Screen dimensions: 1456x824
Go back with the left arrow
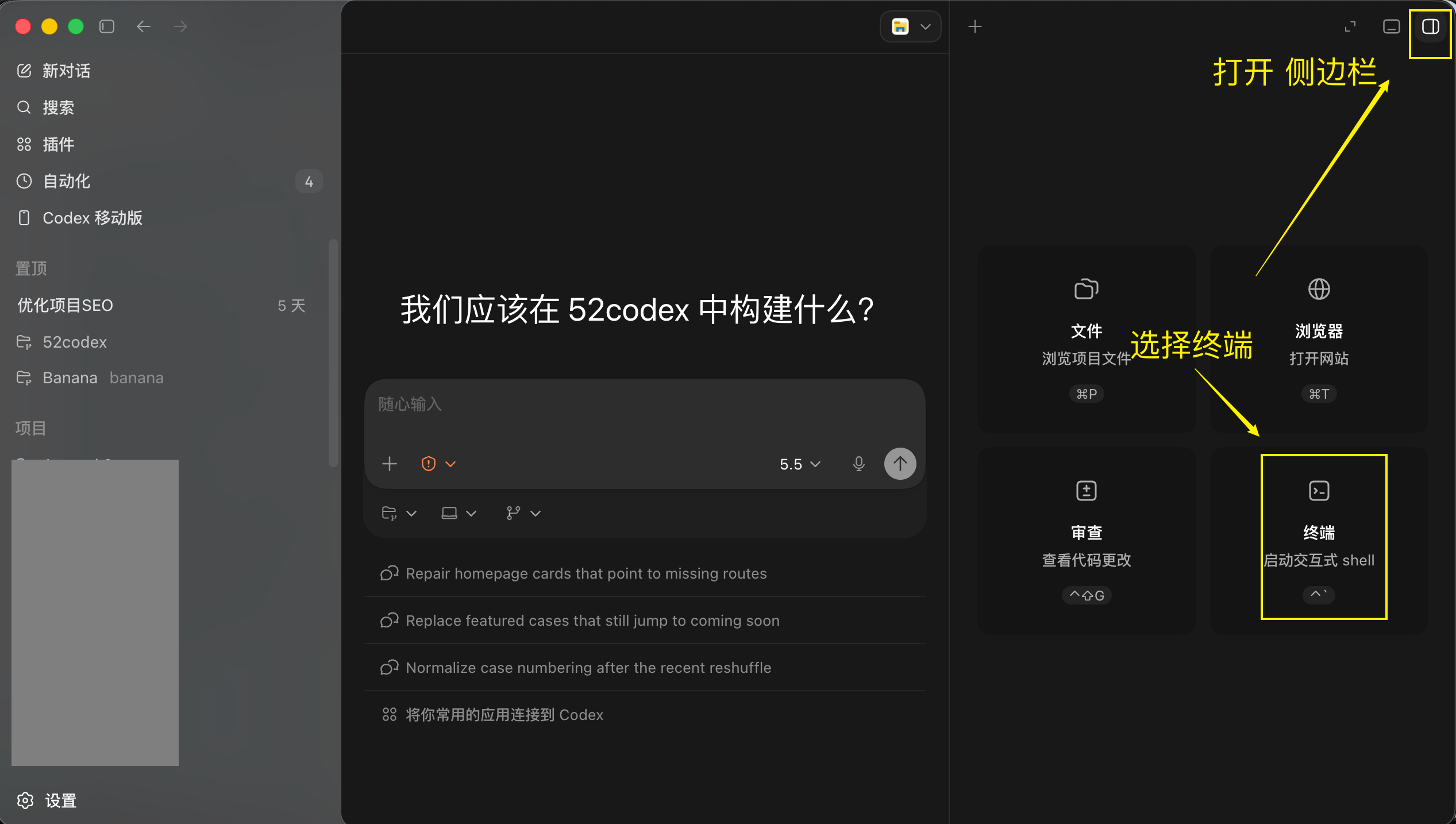(x=144, y=26)
